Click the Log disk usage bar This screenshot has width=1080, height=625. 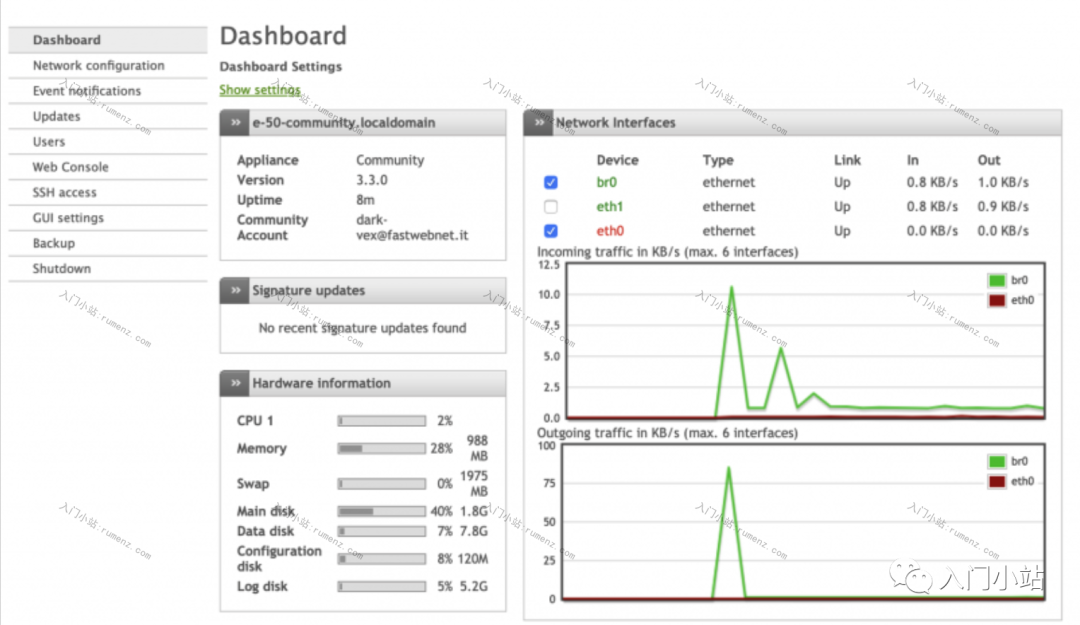click(x=382, y=586)
